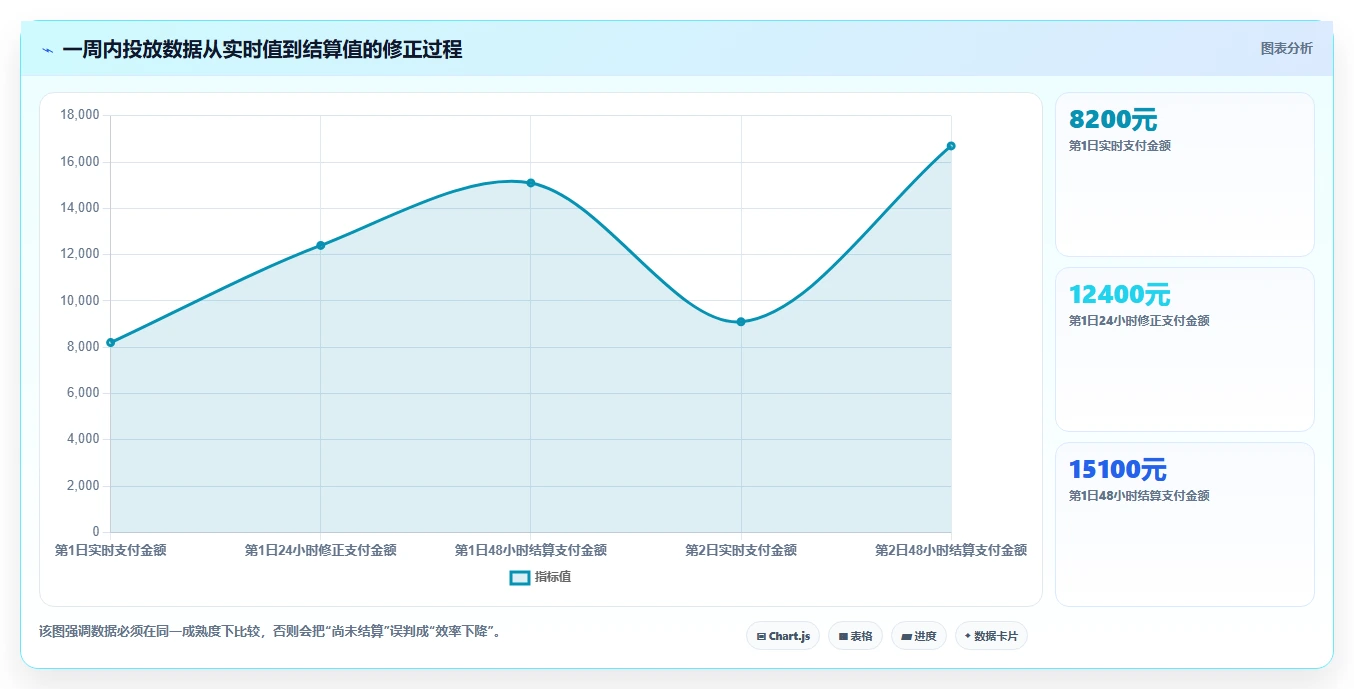The height and width of the screenshot is (689, 1354).
Task: Click the 进度 tag button
Action: 919,636
